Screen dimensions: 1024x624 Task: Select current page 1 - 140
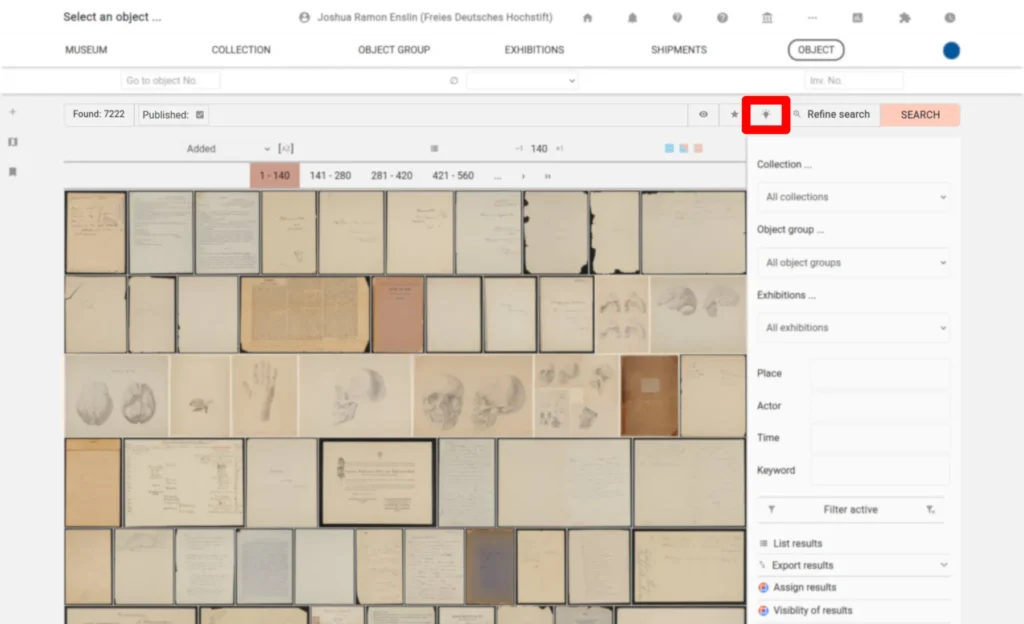tap(274, 176)
